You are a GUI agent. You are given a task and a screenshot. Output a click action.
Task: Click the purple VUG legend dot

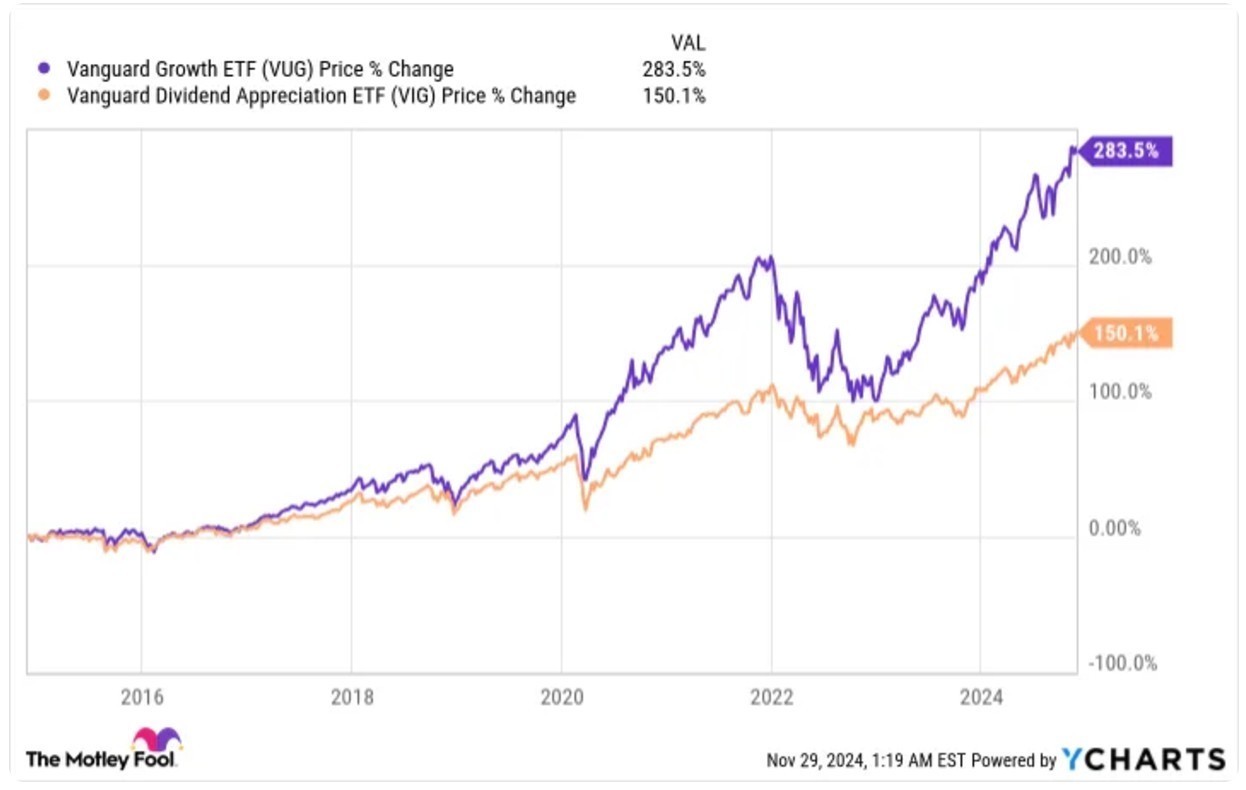click(42, 69)
